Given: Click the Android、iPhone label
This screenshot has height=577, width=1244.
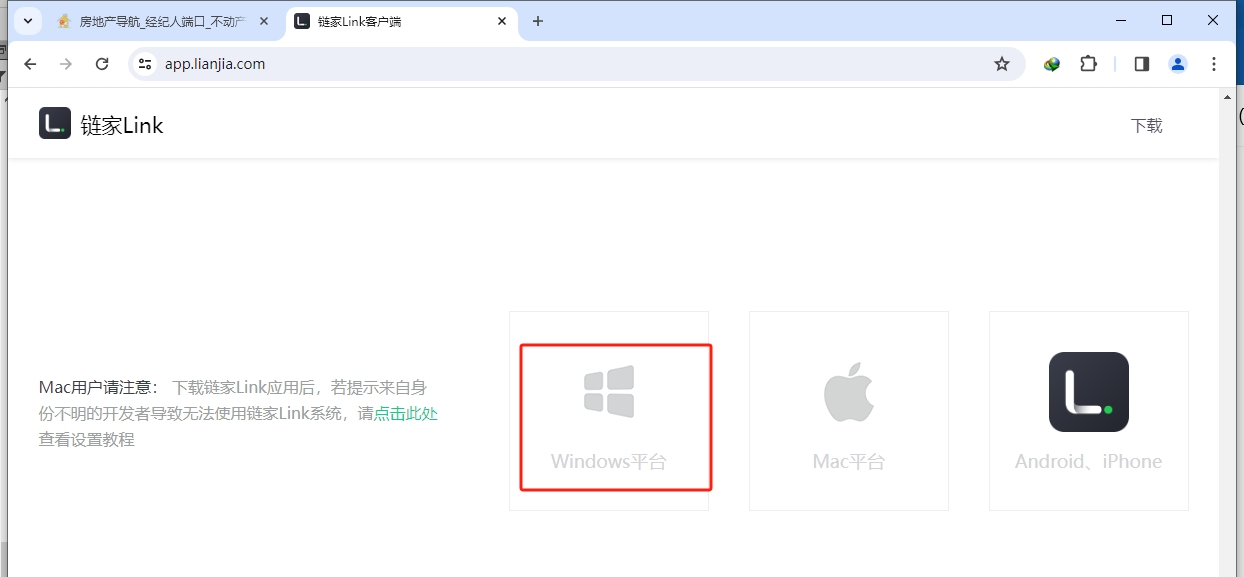Looking at the screenshot, I should click(1088, 462).
